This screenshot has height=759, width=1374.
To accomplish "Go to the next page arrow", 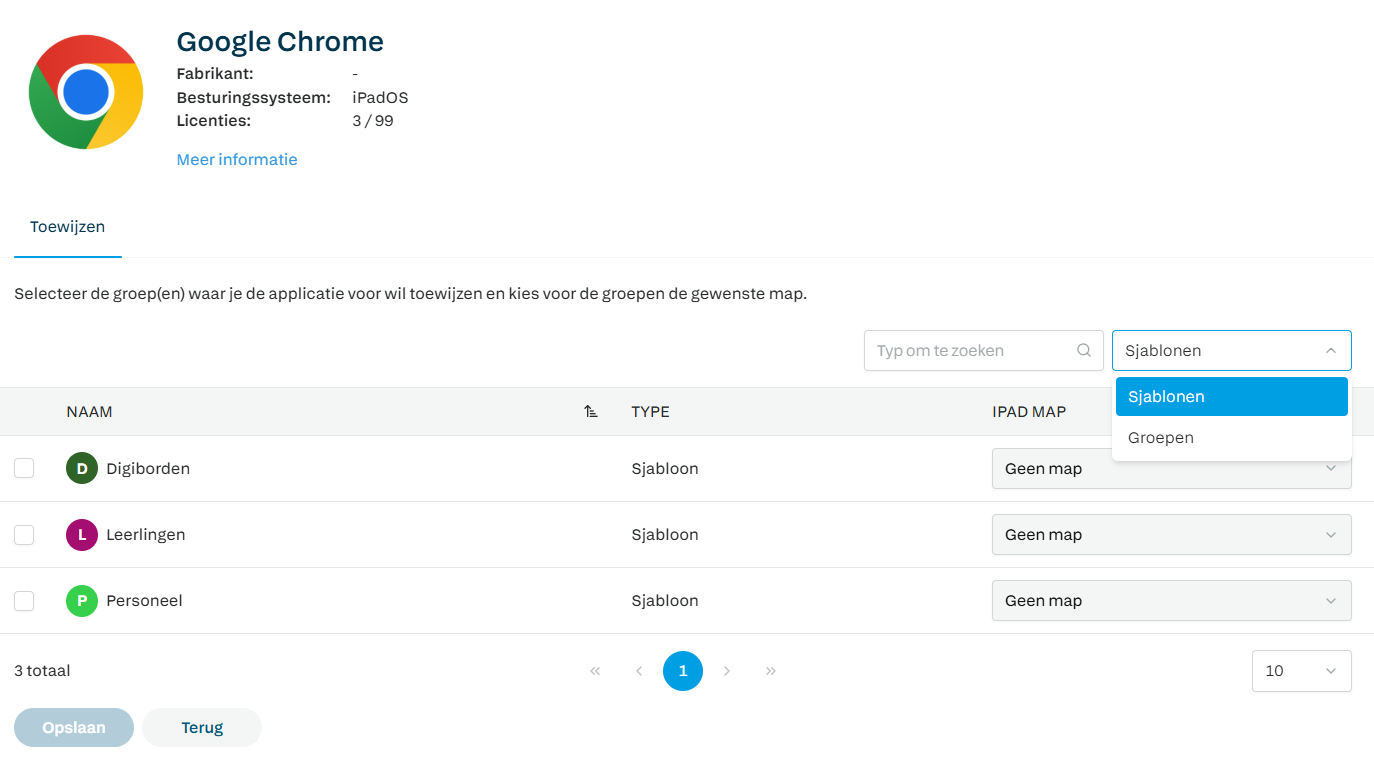I will tap(727, 671).
